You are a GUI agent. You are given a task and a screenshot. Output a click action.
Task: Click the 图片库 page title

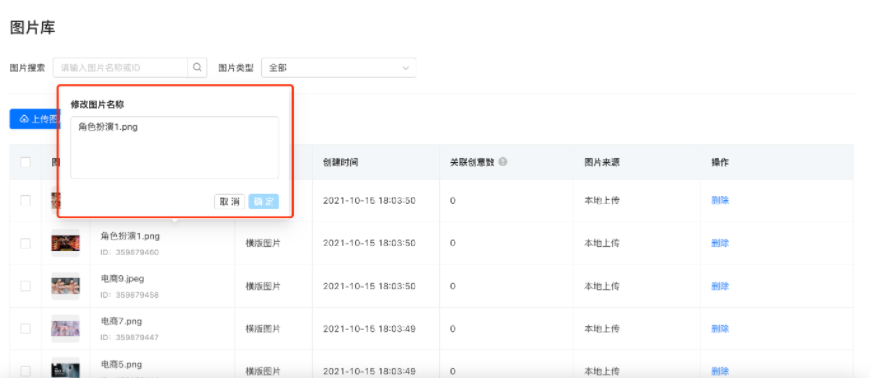tap(33, 27)
